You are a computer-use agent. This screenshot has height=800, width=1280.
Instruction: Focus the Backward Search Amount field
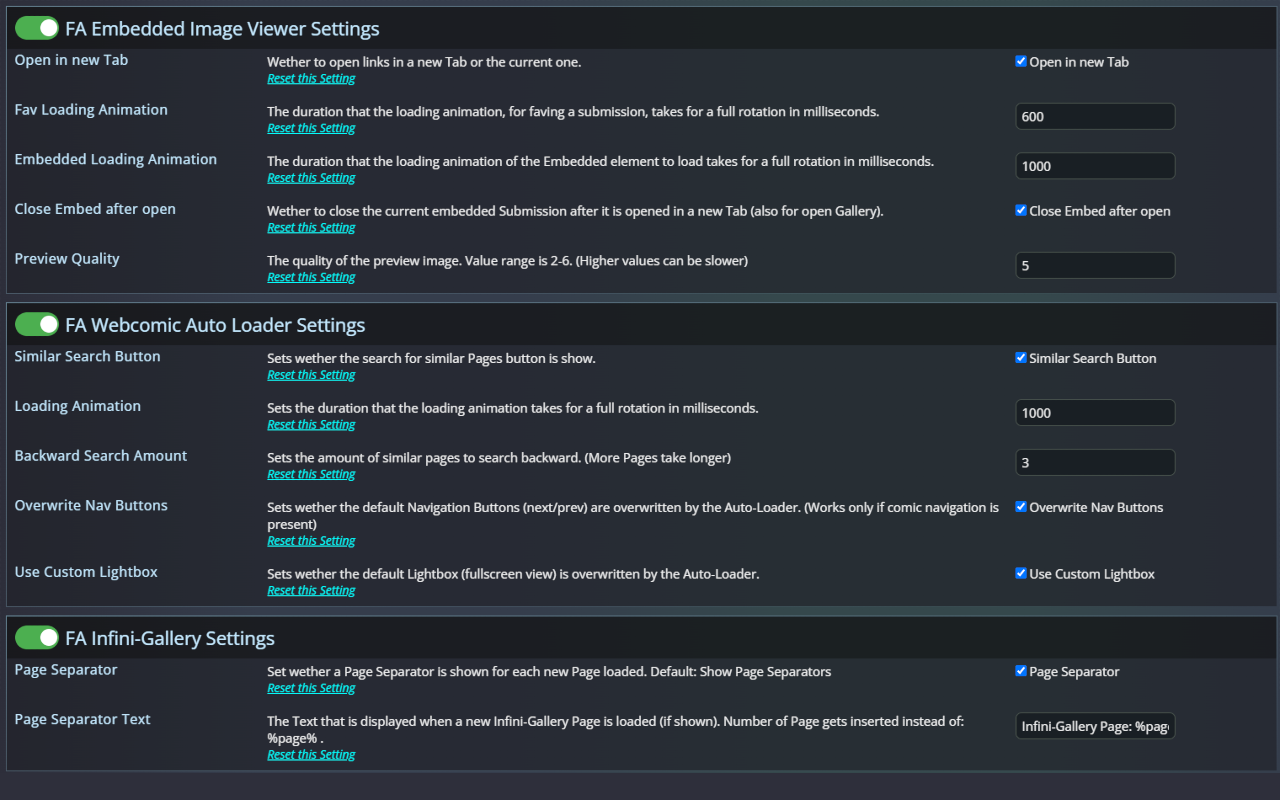click(1095, 462)
